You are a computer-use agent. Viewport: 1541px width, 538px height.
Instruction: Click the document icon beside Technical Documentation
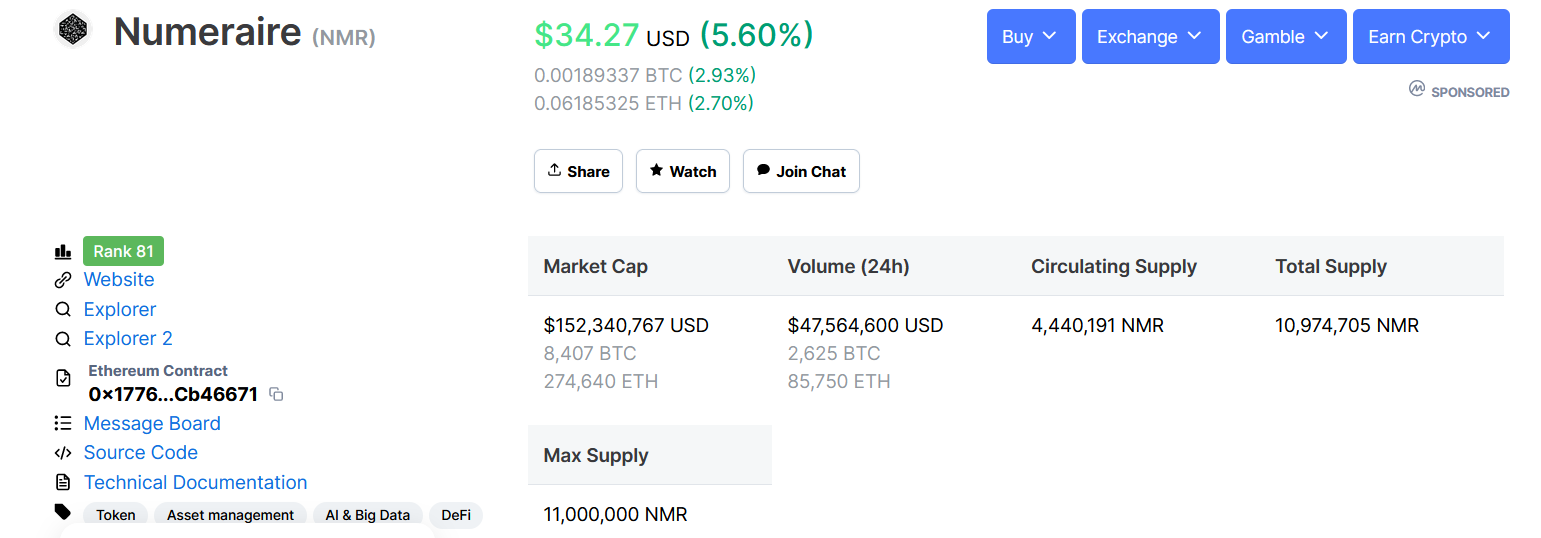tap(63, 483)
